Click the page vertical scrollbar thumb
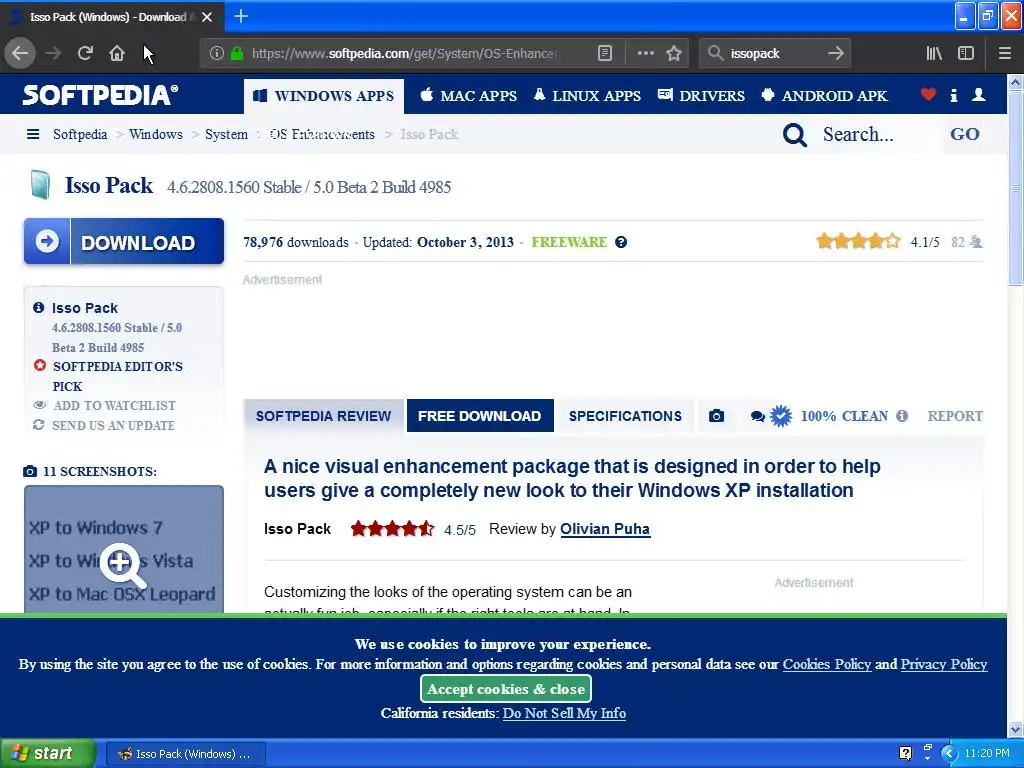 click(x=1016, y=187)
